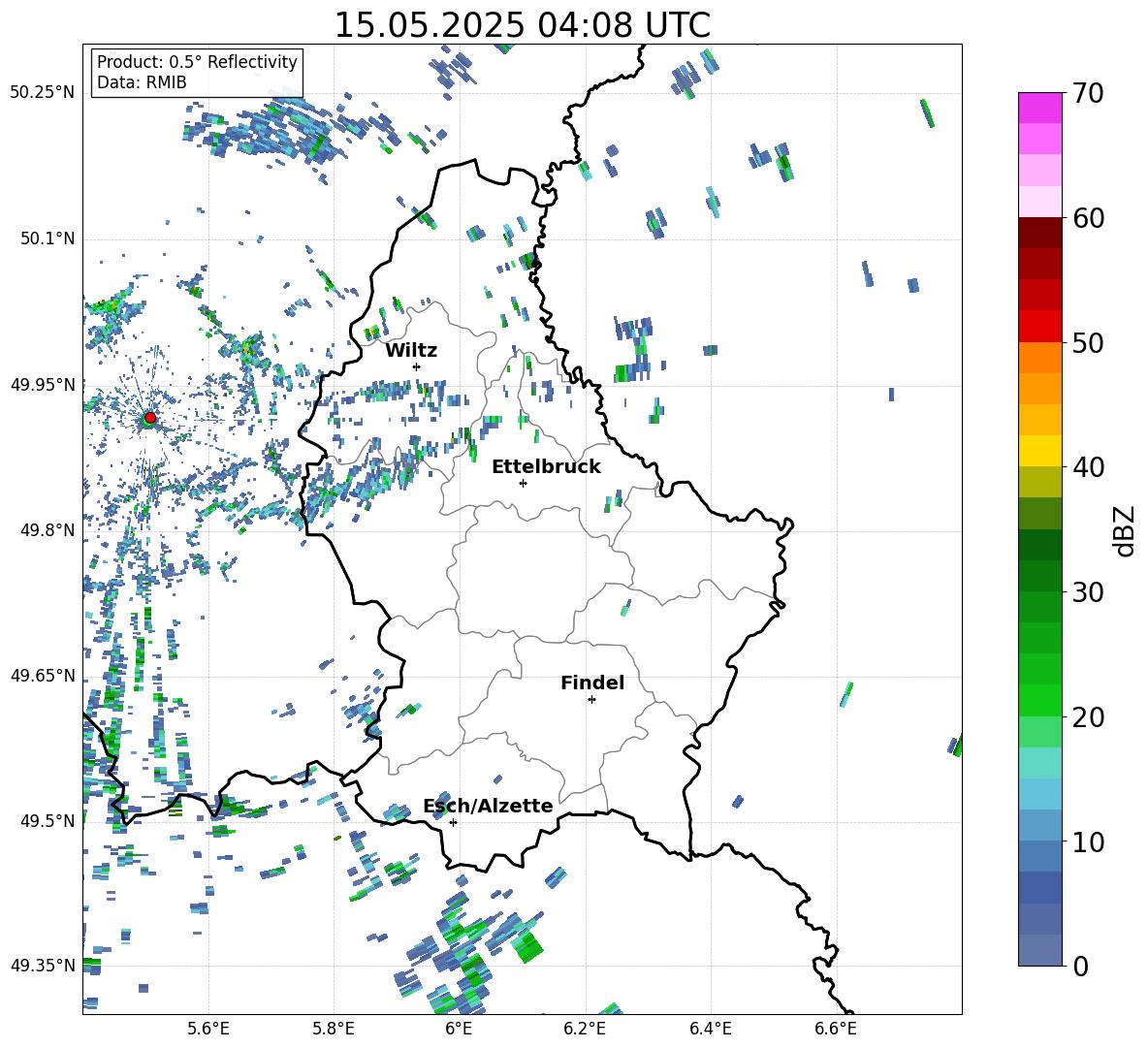The height and width of the screenshot is (1048, 1148).
Task: Click the 6.2°E longitude label
Action: coord(585,1030)
